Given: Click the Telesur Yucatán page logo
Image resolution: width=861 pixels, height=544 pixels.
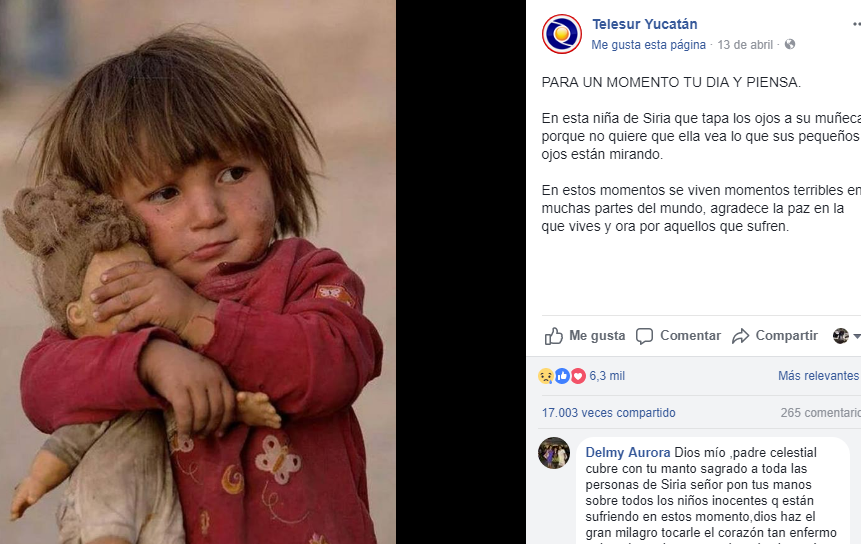Looking at the screenshot, I should [x=561, y=34].
